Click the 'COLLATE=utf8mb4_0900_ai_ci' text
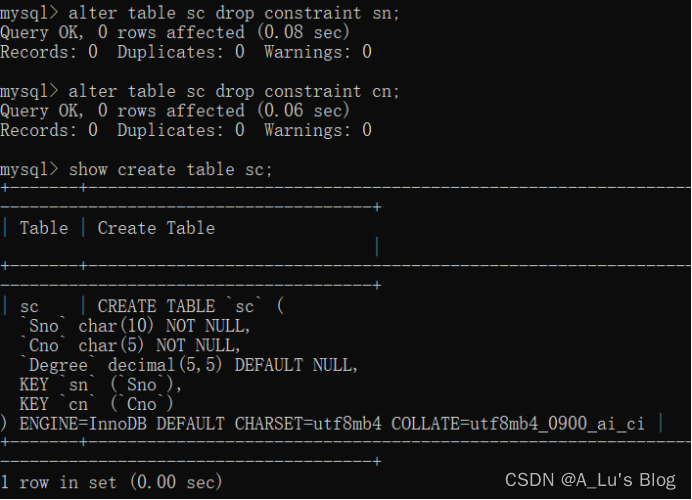The image size is (692, 500). point(518,424)
